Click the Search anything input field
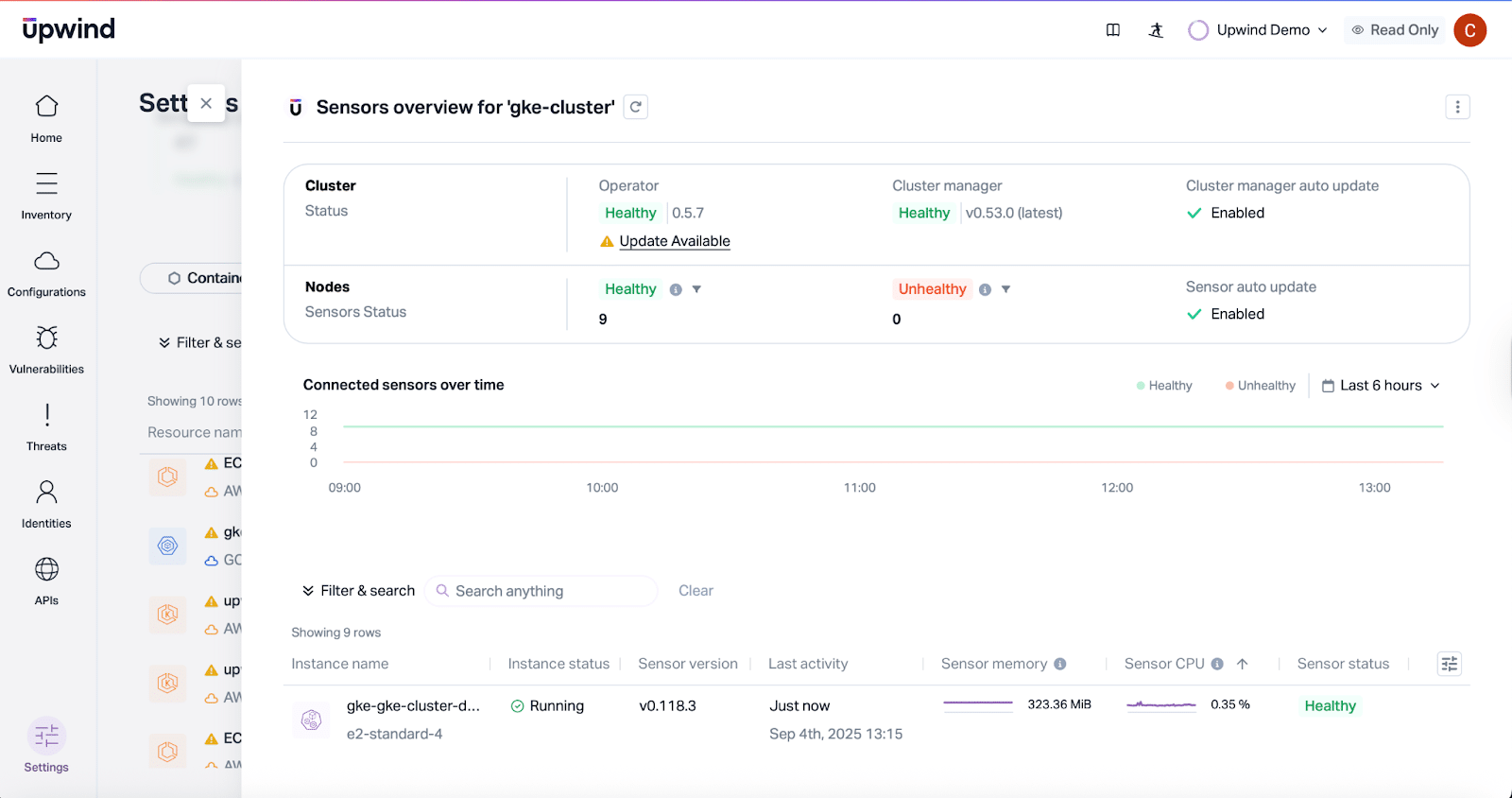 coord(548,591)
